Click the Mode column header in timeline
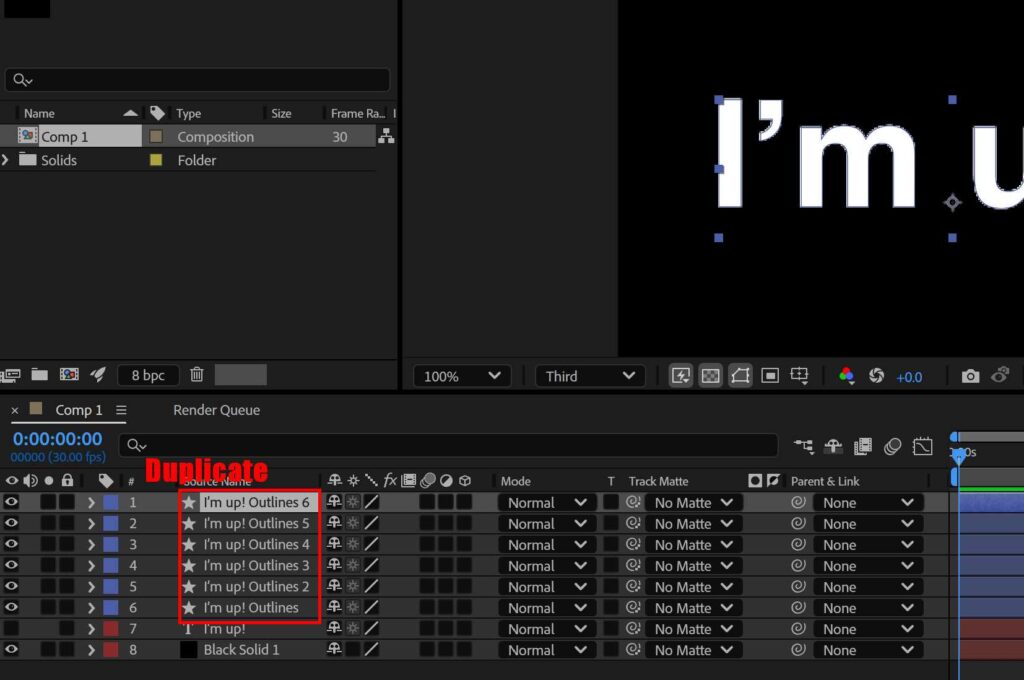The height and width of the screenshot is (680, 1024). 515,481
